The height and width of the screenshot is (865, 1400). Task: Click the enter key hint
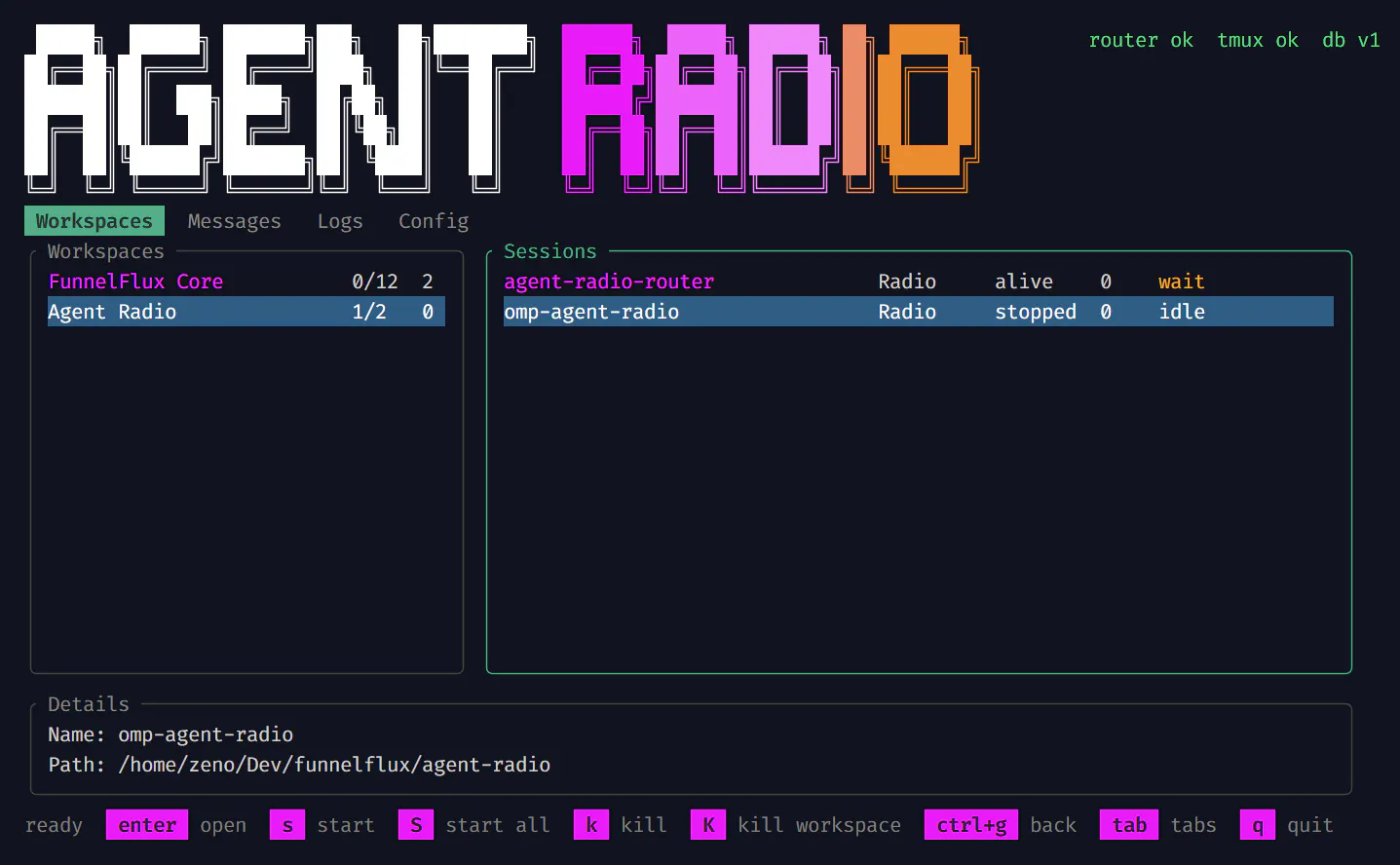tap(147, 825)
